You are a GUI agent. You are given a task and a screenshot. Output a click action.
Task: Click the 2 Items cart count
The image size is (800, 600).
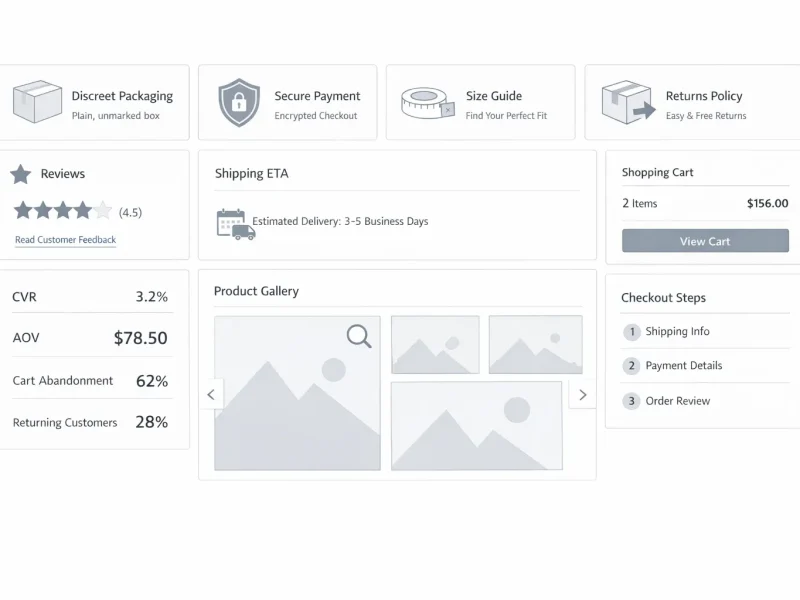[640, 204]
